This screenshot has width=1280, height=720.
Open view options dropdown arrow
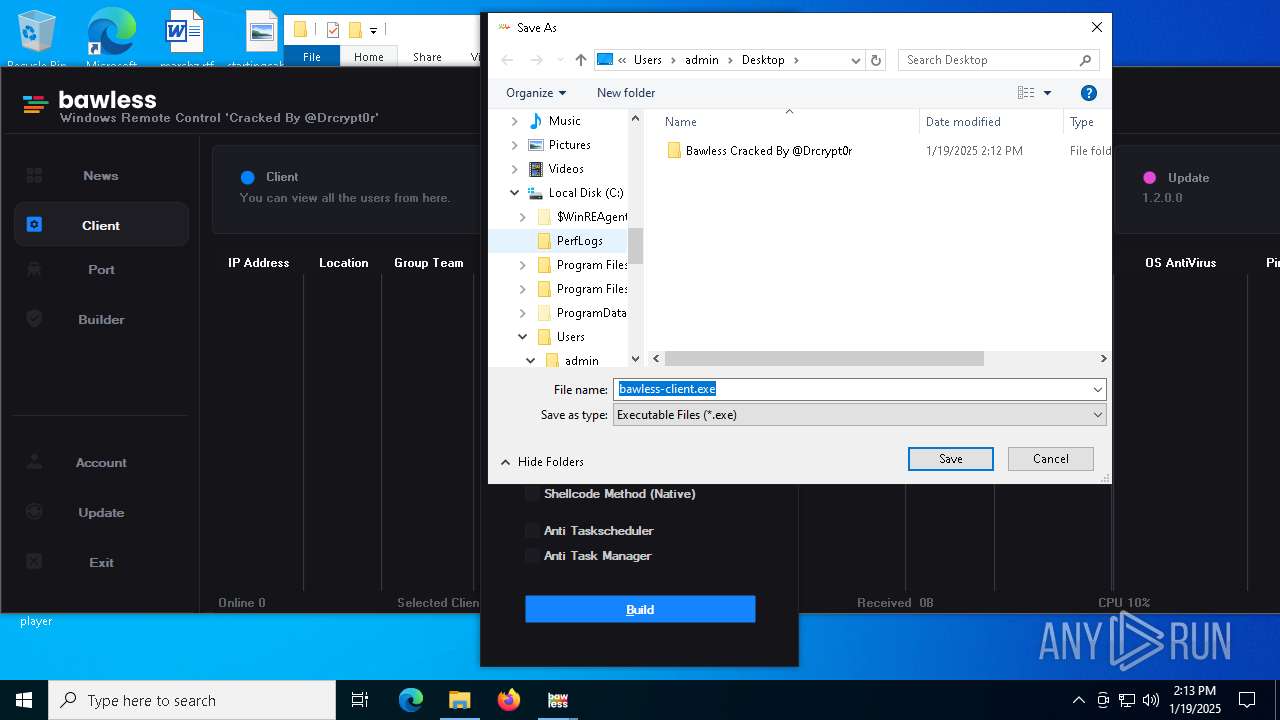[x=1047, y=93]
